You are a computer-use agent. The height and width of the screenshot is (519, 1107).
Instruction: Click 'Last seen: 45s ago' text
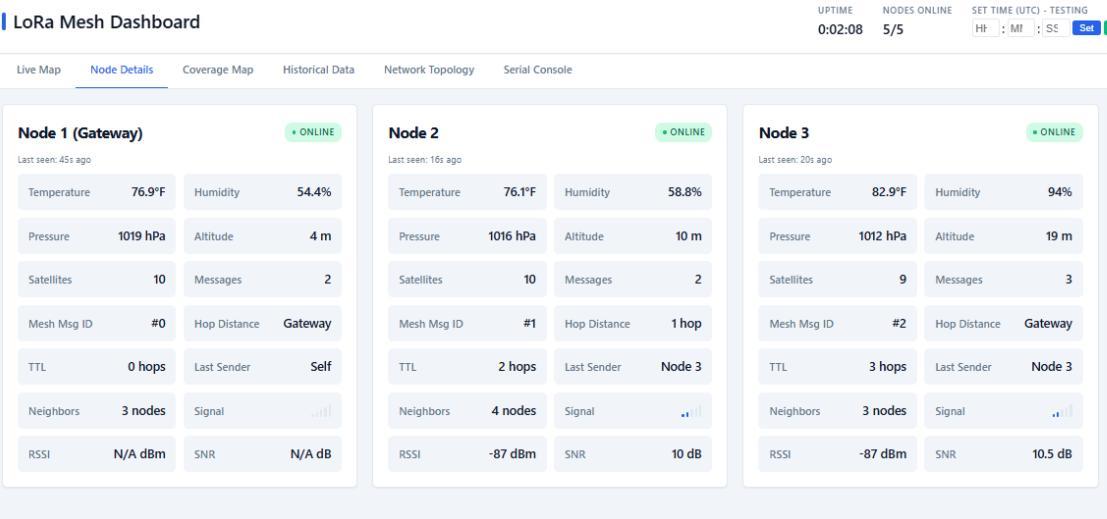[x=54, y=160]
